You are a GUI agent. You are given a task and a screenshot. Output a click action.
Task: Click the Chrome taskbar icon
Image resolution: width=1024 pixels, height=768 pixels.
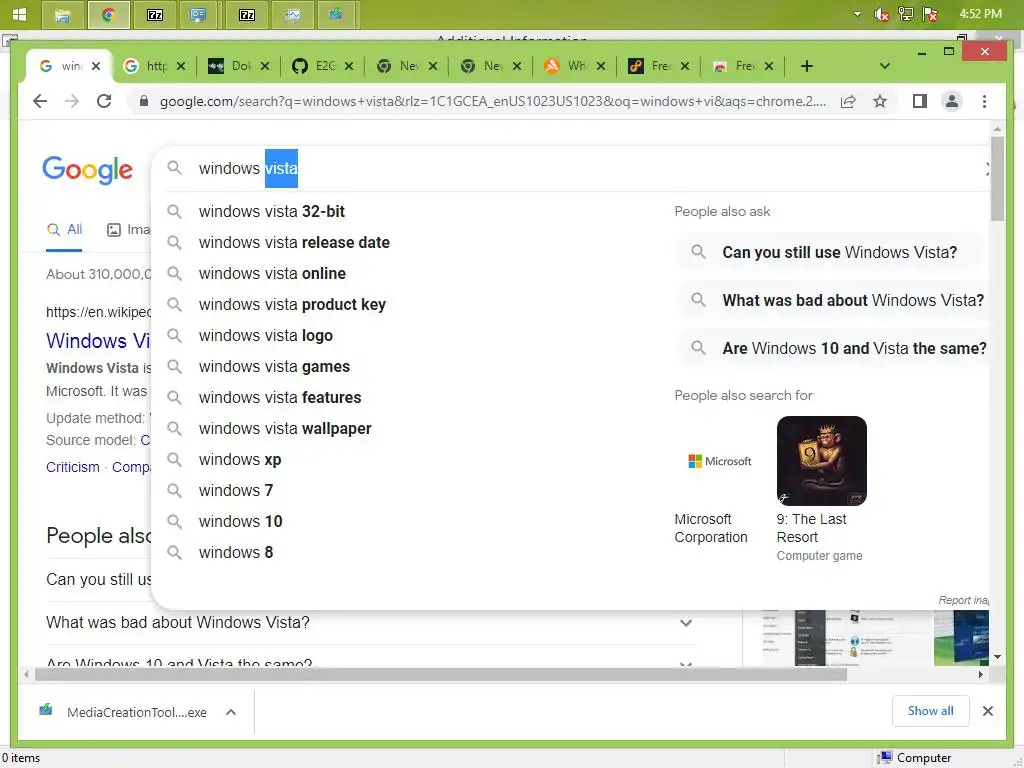click(x=108, y=15)
